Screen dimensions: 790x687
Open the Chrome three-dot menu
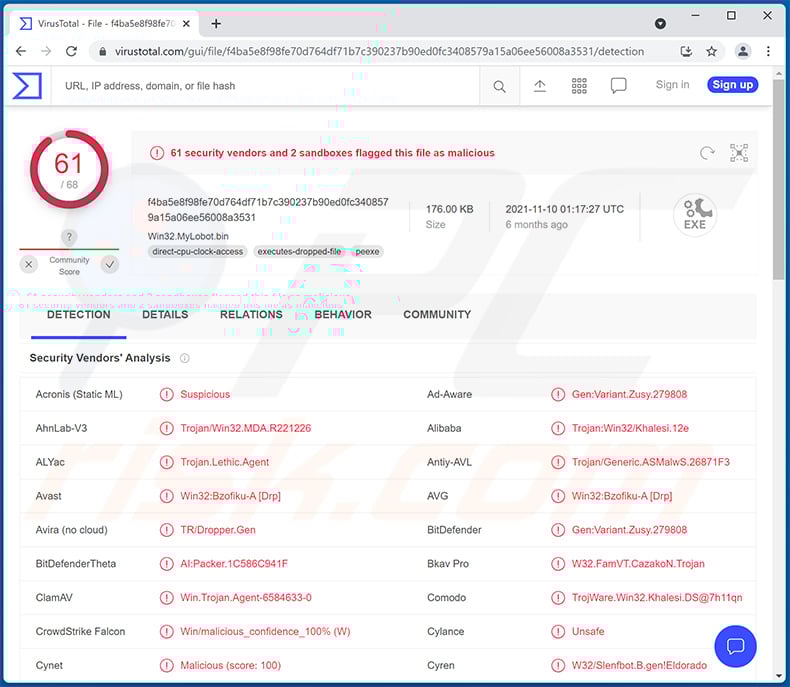pyautogui.click(x=768, y=51)
